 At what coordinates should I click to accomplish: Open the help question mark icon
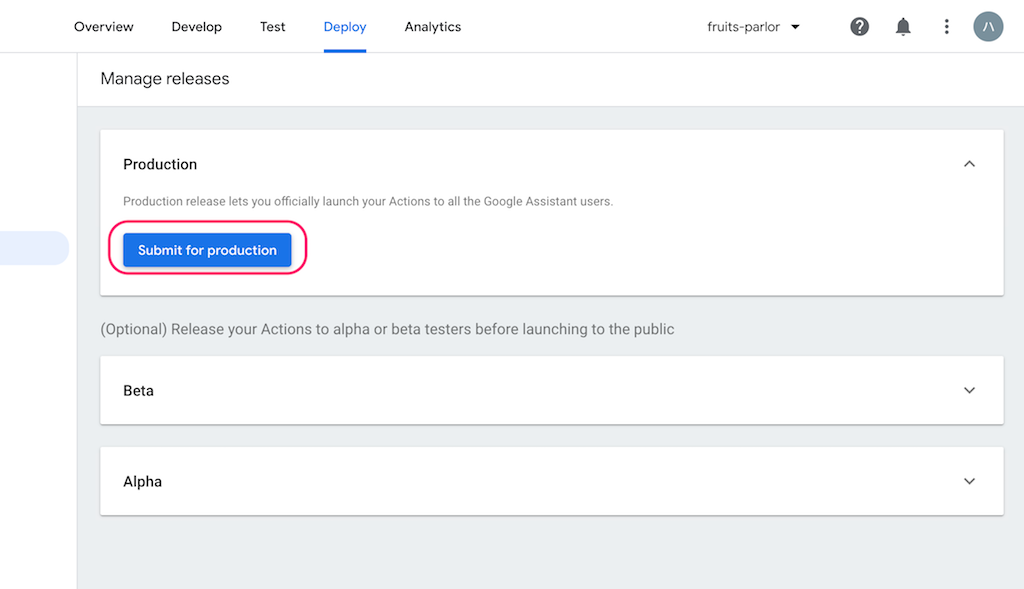click(x=859, y=27)
